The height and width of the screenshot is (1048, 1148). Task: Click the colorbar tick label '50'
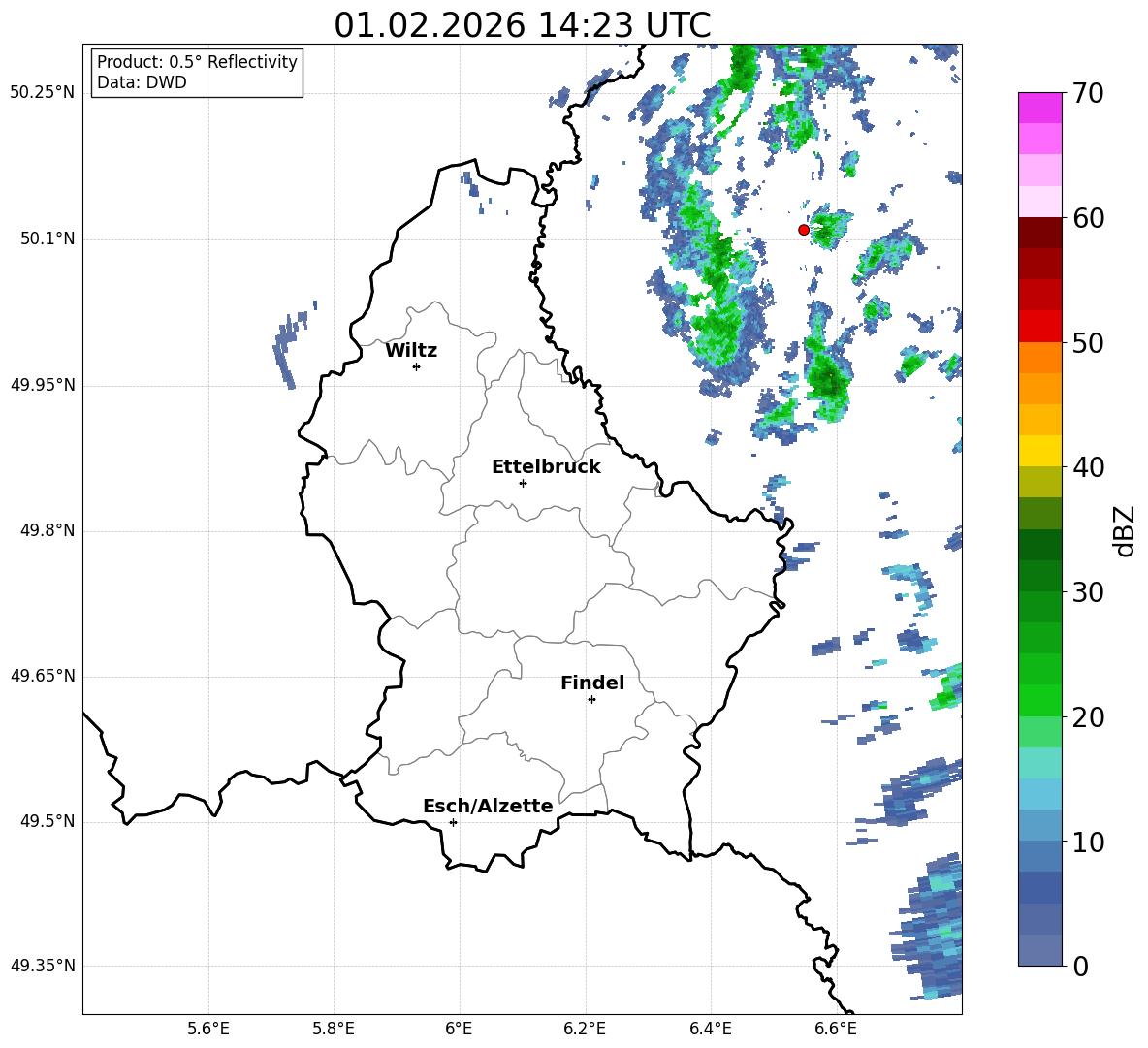click(1088, 342)
